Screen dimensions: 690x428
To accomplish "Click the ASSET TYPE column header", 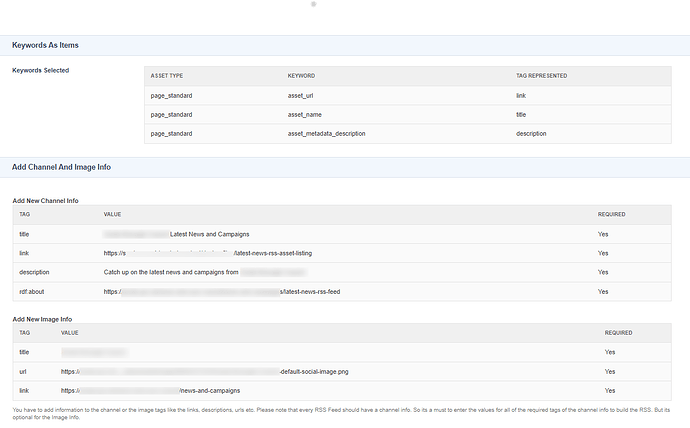I will tap(167, 76).
